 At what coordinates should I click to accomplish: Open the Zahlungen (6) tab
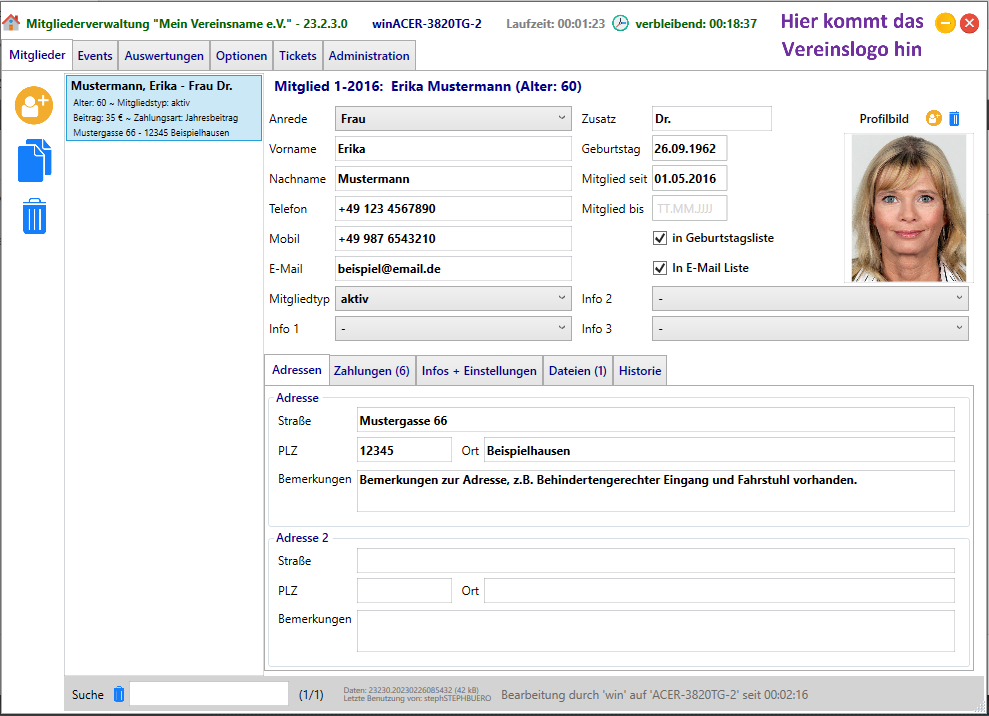[371, 371]
